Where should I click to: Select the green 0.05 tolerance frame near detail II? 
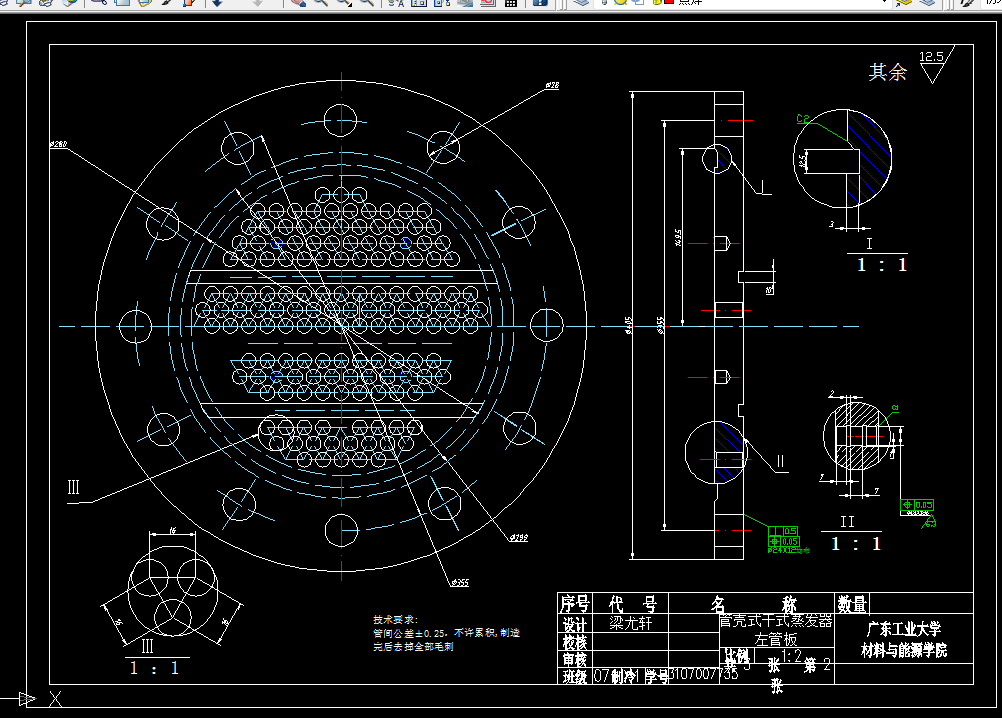[x=917, y=505]
